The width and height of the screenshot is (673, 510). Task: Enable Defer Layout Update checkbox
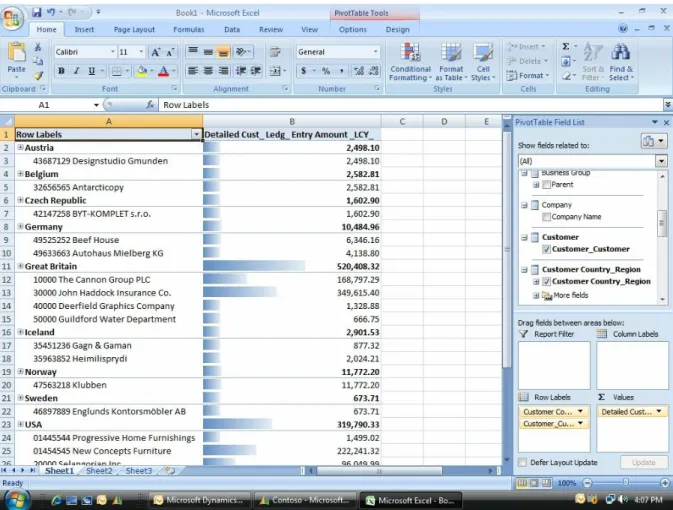tap(523, 462)
